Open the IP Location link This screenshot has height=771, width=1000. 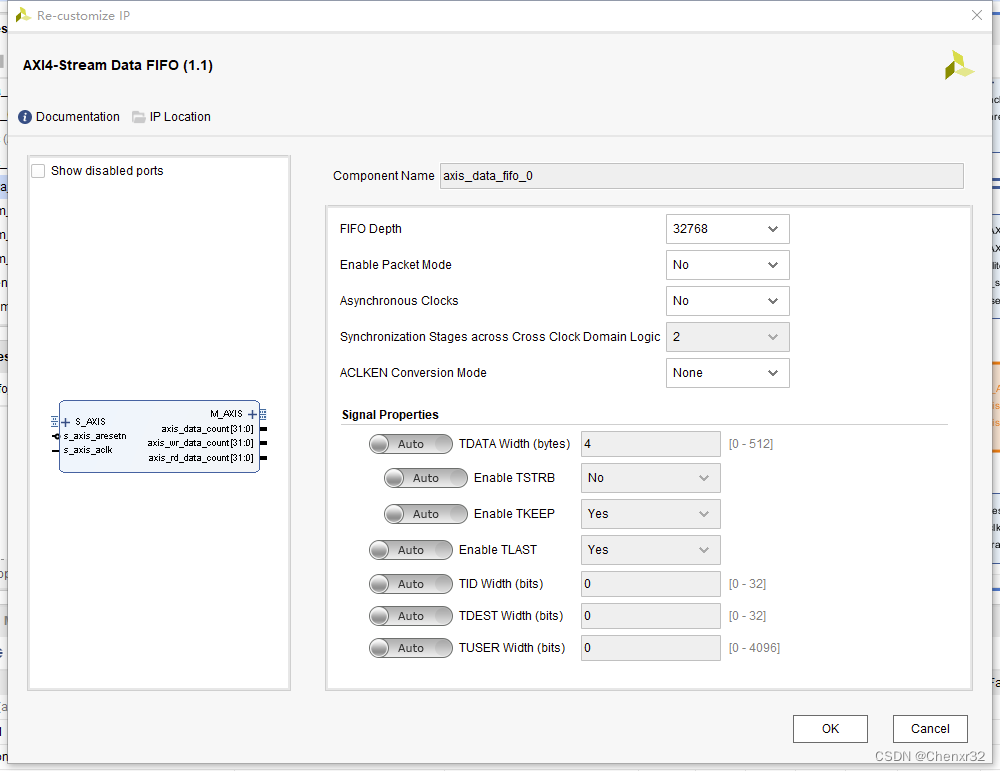(x=180, y=117)
